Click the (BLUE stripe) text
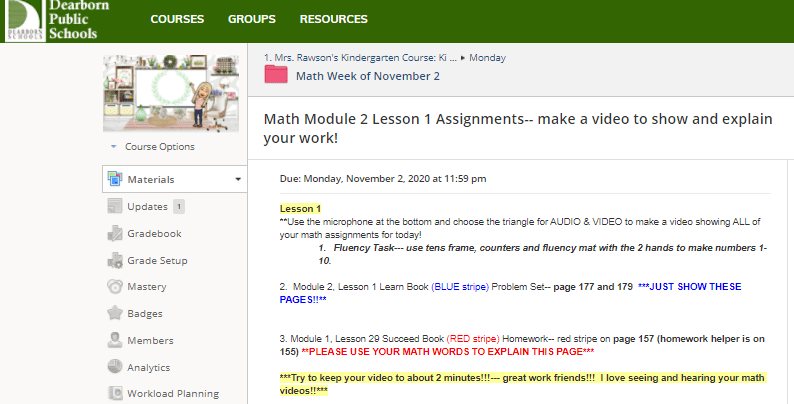The height and width of the screenshot is (404, 794). (x=460, y=287)
